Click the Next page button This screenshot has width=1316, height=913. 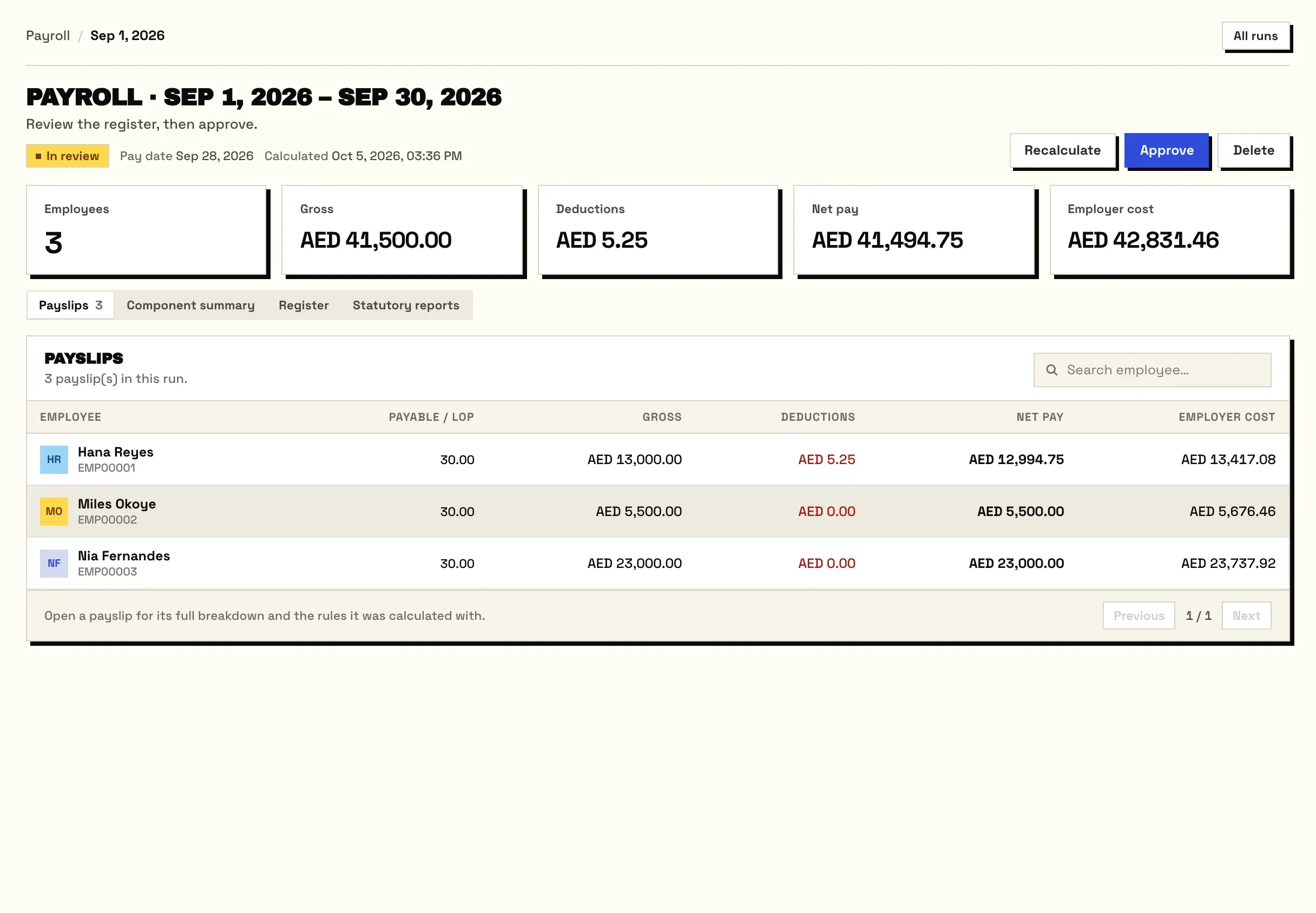point(1246,616)
